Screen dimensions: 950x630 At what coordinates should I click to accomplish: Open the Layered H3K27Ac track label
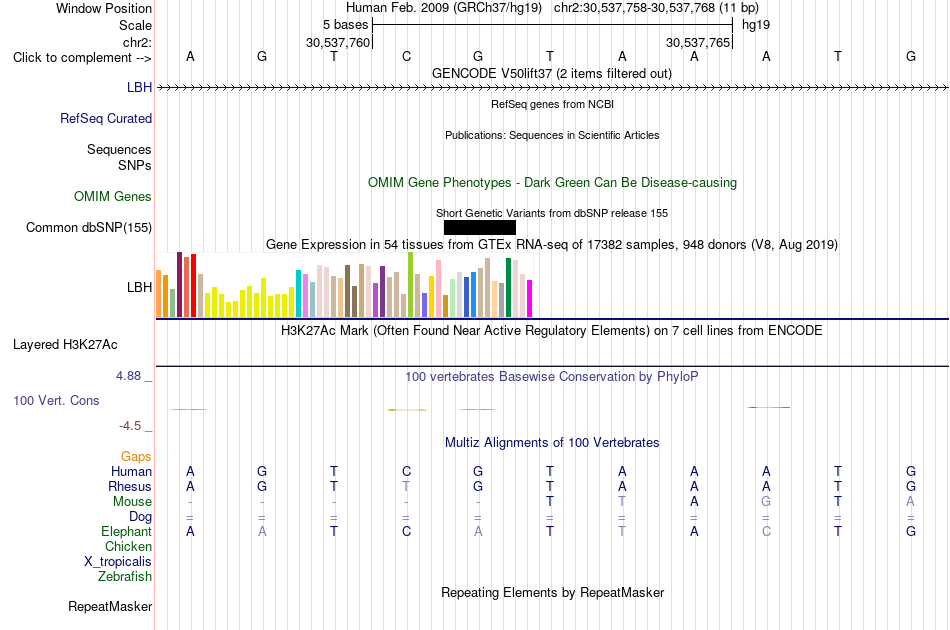pos(65,345)
